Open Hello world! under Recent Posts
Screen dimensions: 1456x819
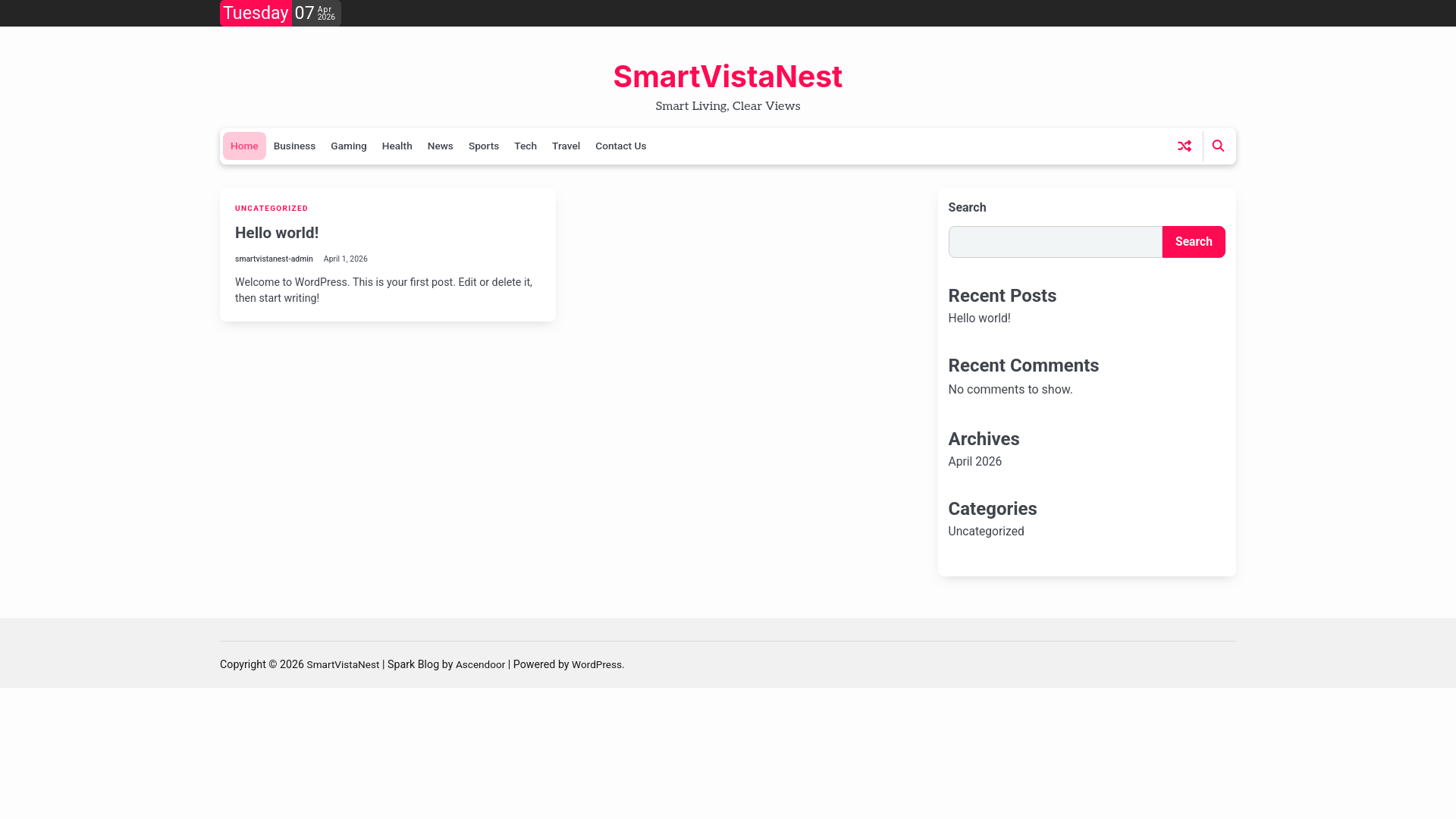coord(979,318)
